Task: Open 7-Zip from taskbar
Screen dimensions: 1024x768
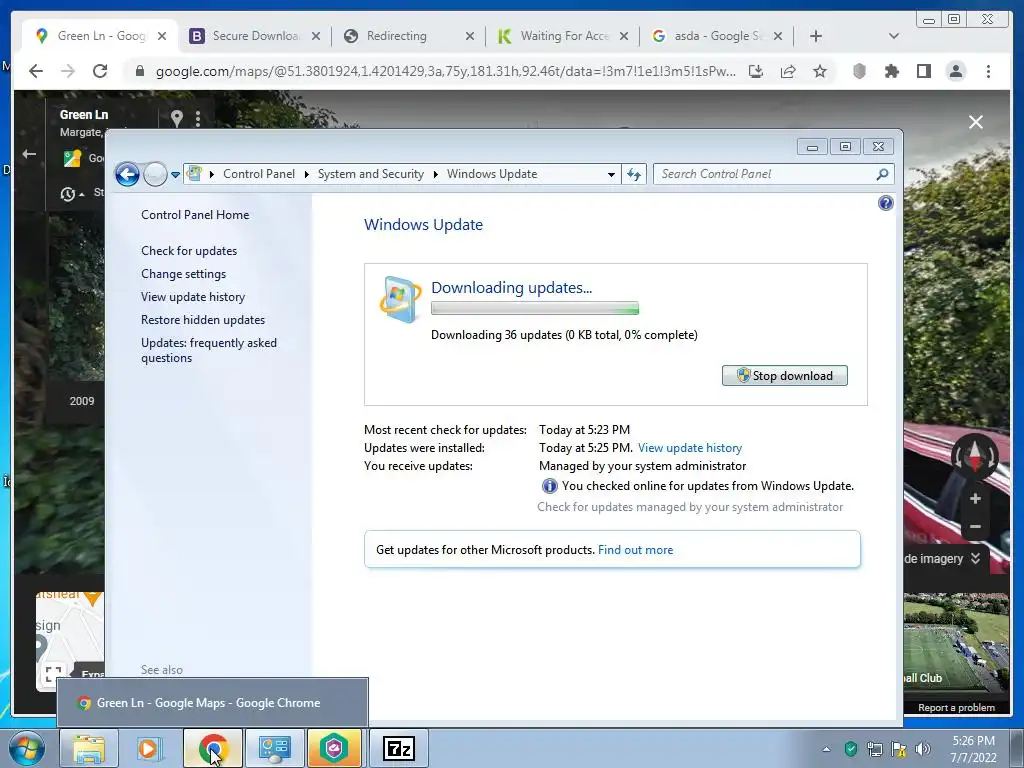Action: point(398,748)
